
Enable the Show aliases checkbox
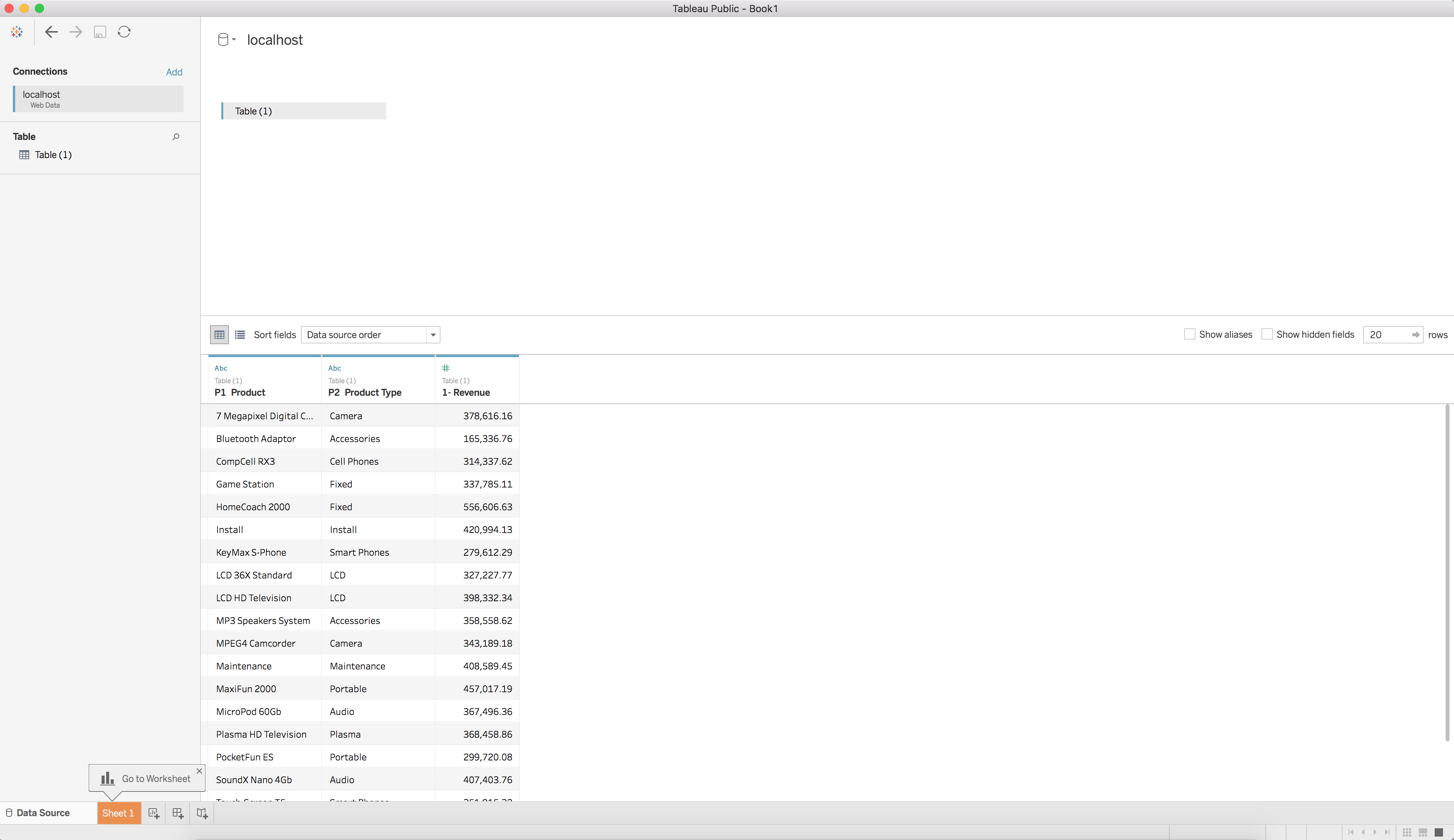click(x=1189, y=334)
